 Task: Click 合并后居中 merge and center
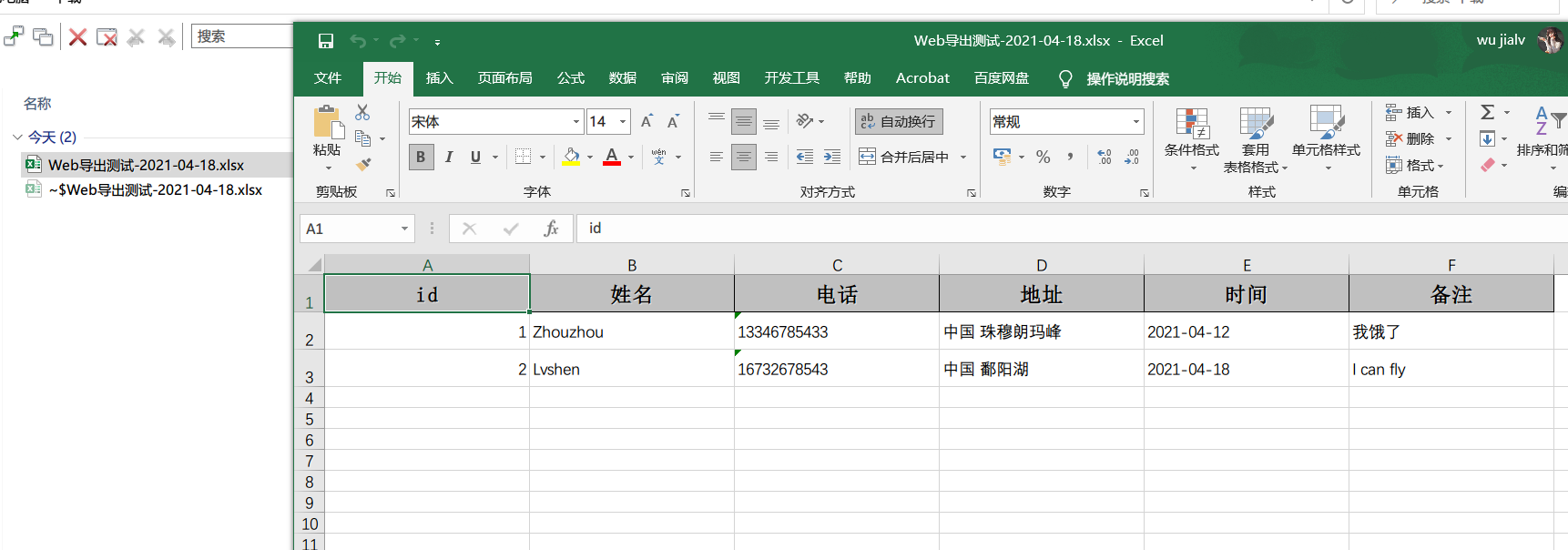coord(905,157)
